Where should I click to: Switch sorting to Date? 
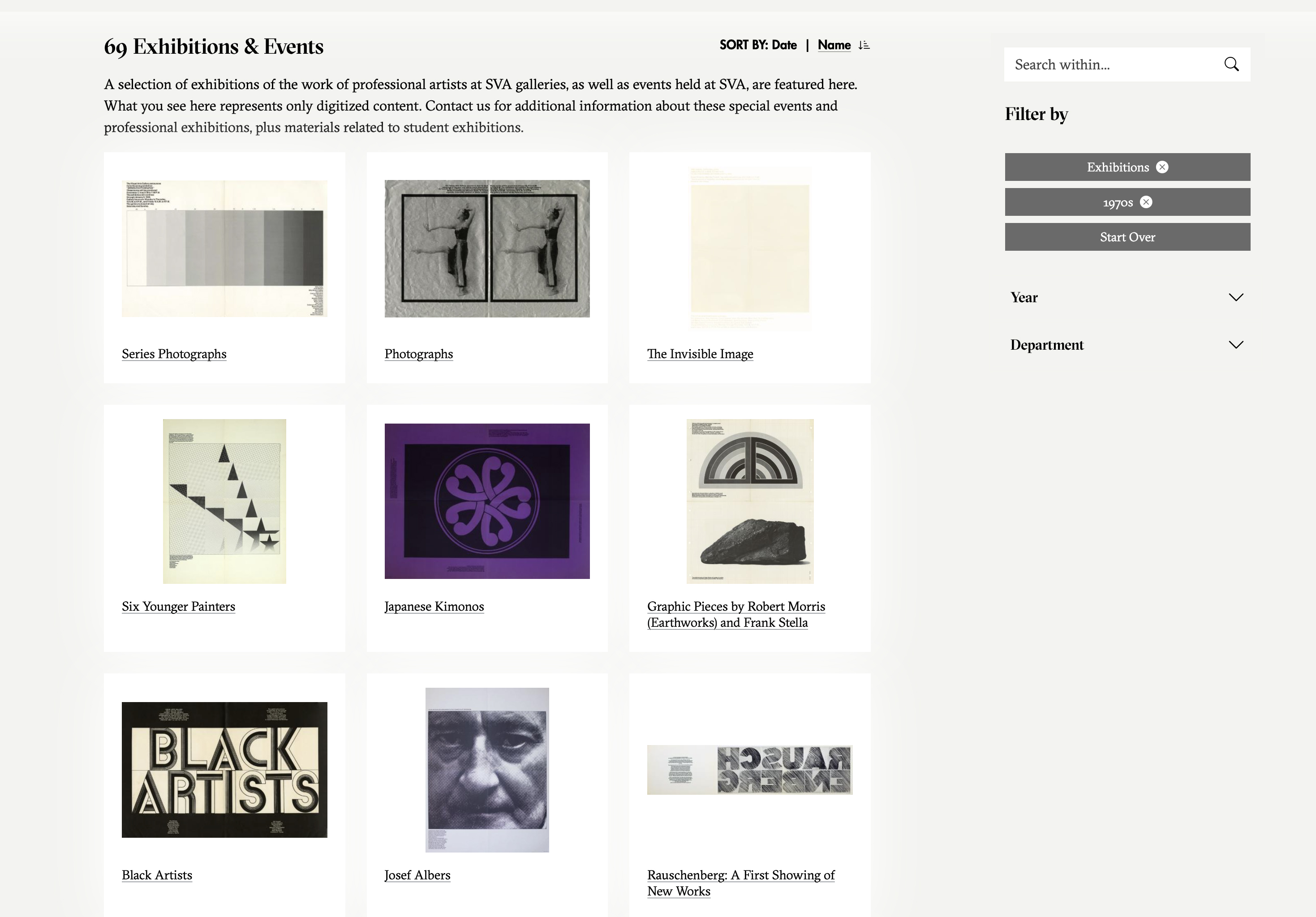(783, 45)
